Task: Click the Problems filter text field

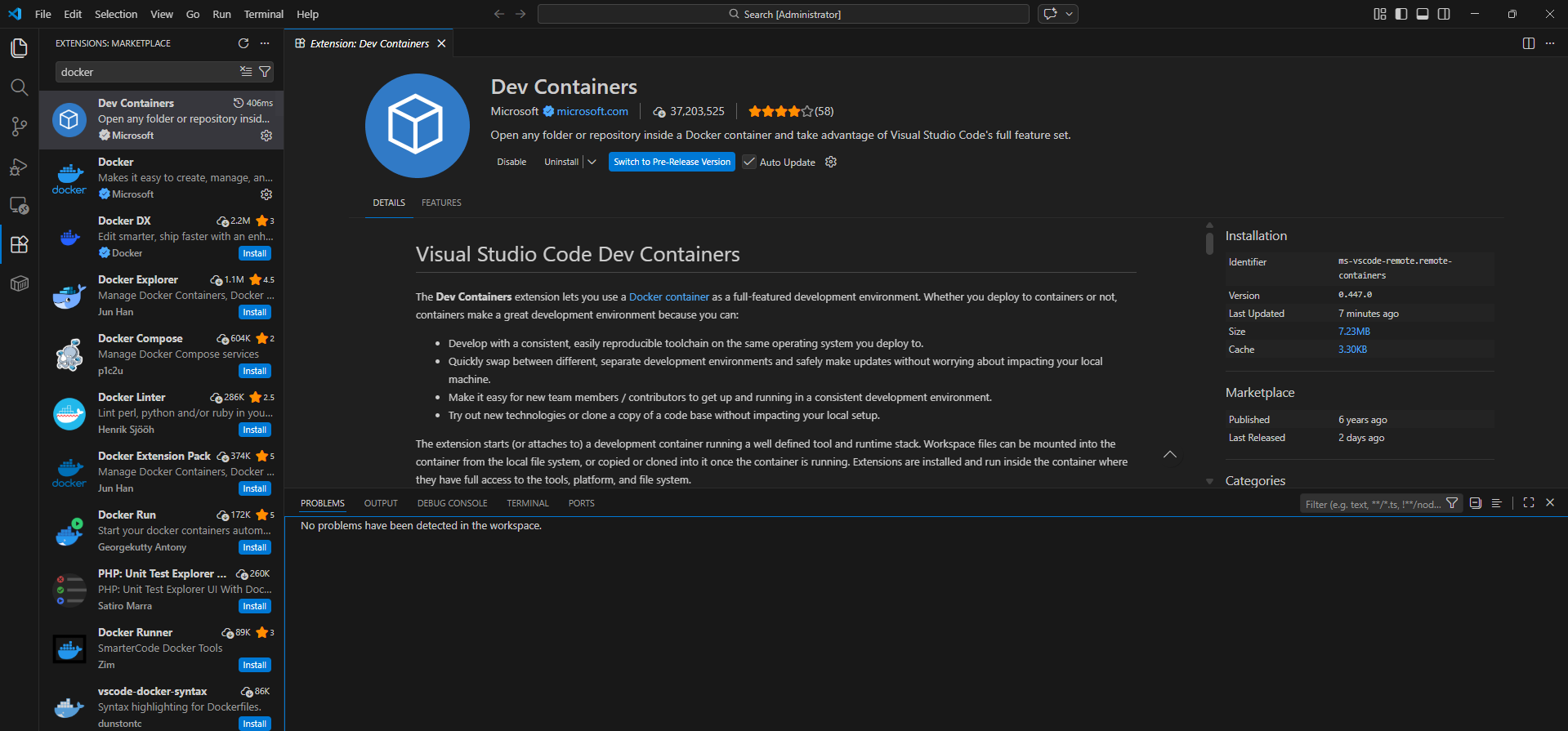Action: (x=1373, y=504)
